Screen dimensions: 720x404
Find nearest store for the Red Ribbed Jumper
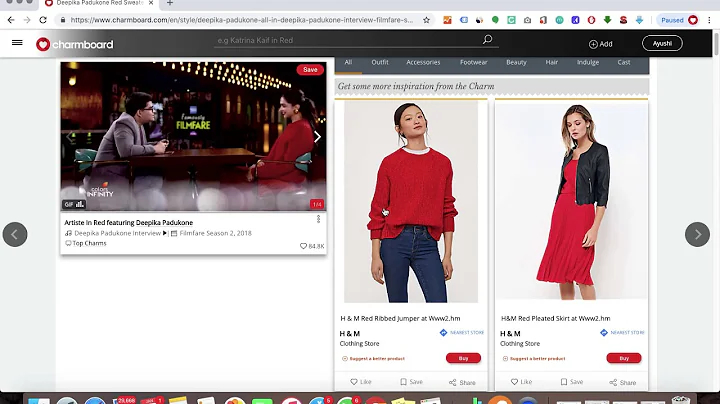(461, 332)
